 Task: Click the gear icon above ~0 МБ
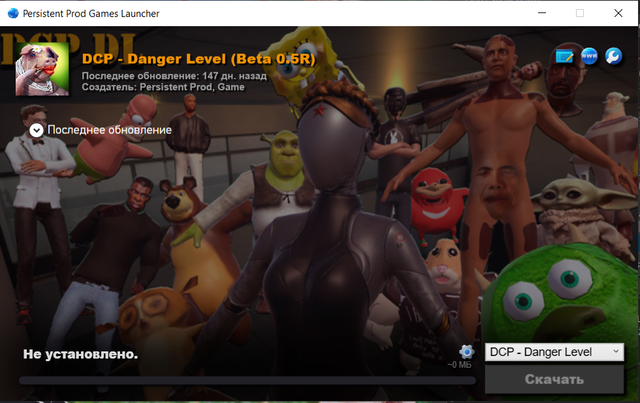[x=466, y=352]
